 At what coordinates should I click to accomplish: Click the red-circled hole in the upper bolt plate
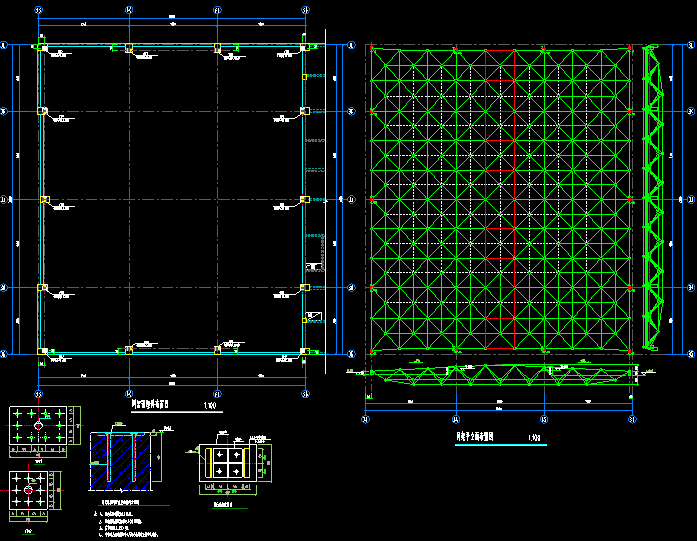pyautogui.click(x=39, y=427)
